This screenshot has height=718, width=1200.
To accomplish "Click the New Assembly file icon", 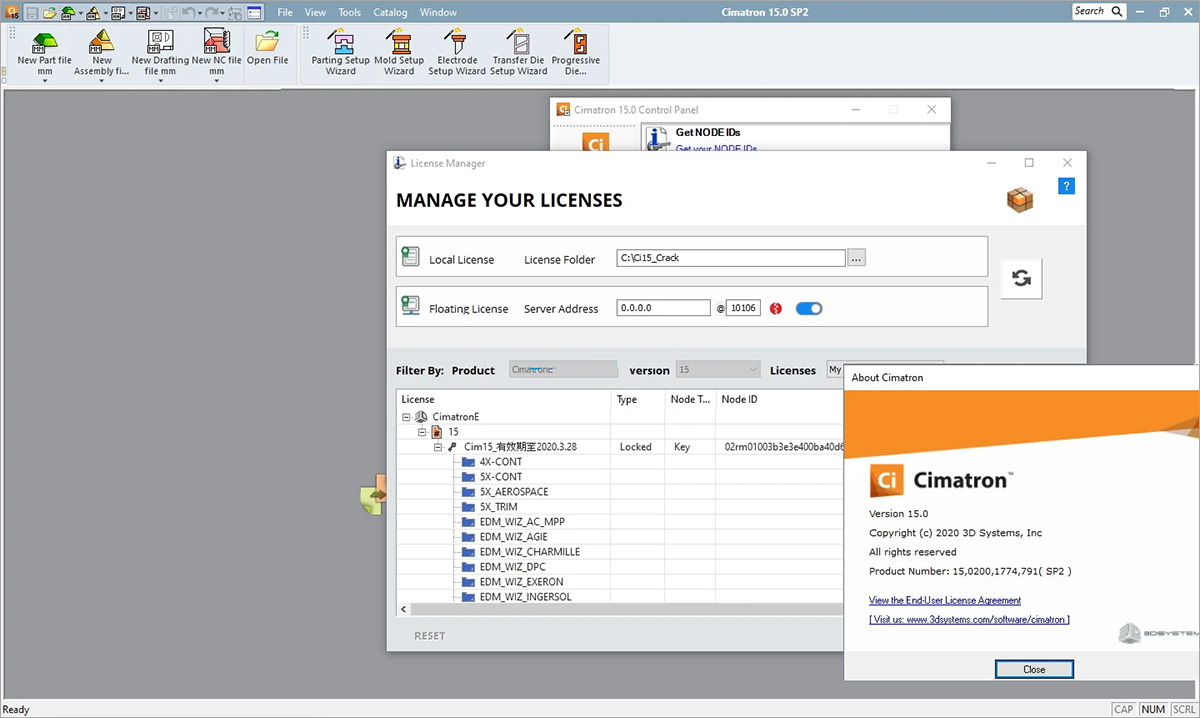I will pyautogui.click(x=101, y=42).
